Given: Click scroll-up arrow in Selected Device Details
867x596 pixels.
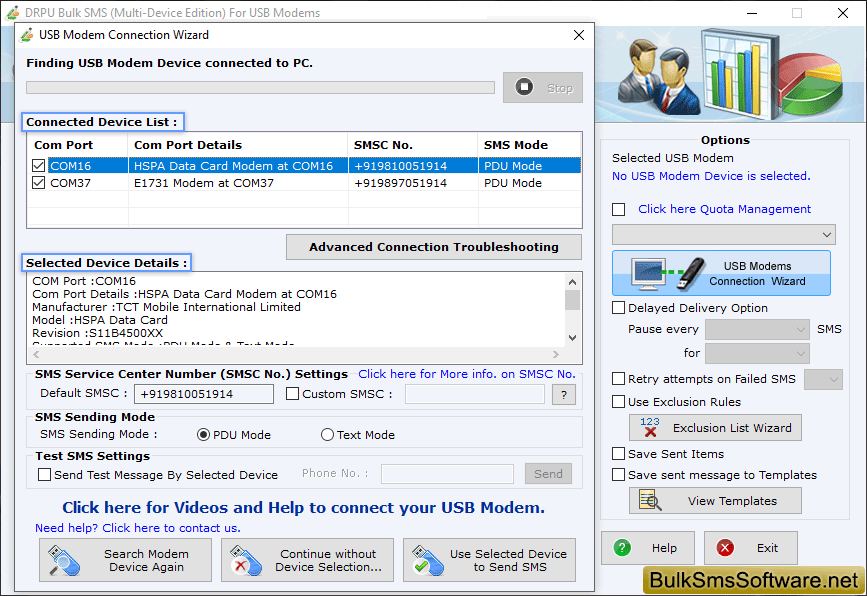Looking at the screenshot, I should pyautogui.click(x=572, y=282).
